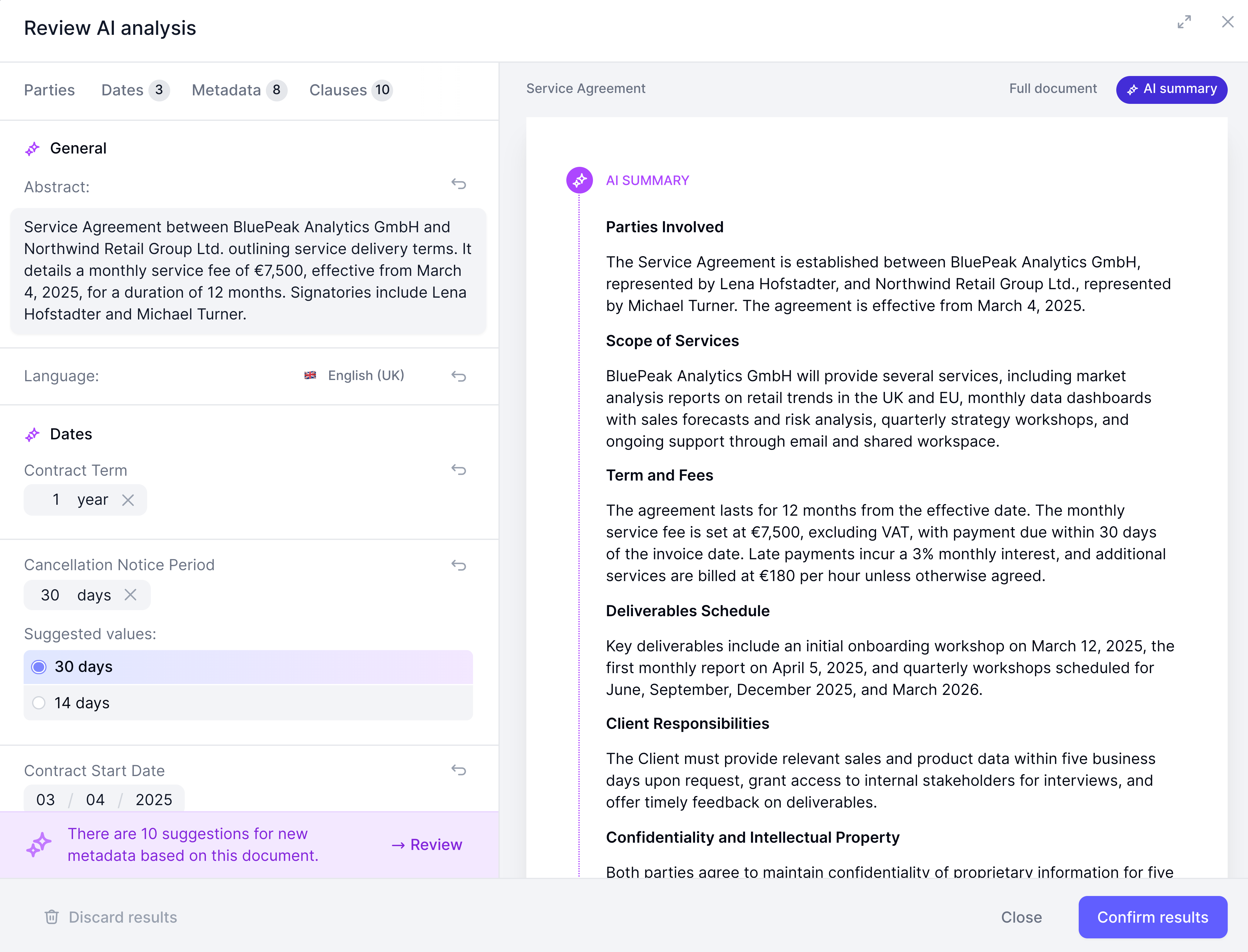The image size is (1248, 952).
Task: Open the Clauses tab
Action: tap(338, 90)
